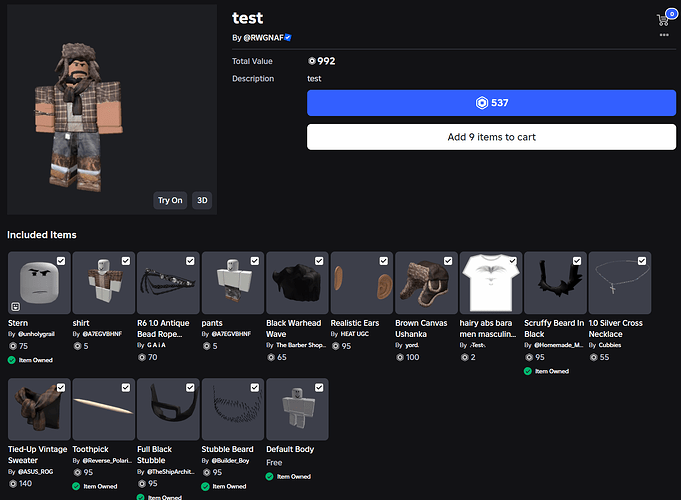Image resolution: width=681 pixels, height=500 pixels.
Task: Open creator @RWGNAF profile link
Action: pyautogui.click(x=263, y=38)
